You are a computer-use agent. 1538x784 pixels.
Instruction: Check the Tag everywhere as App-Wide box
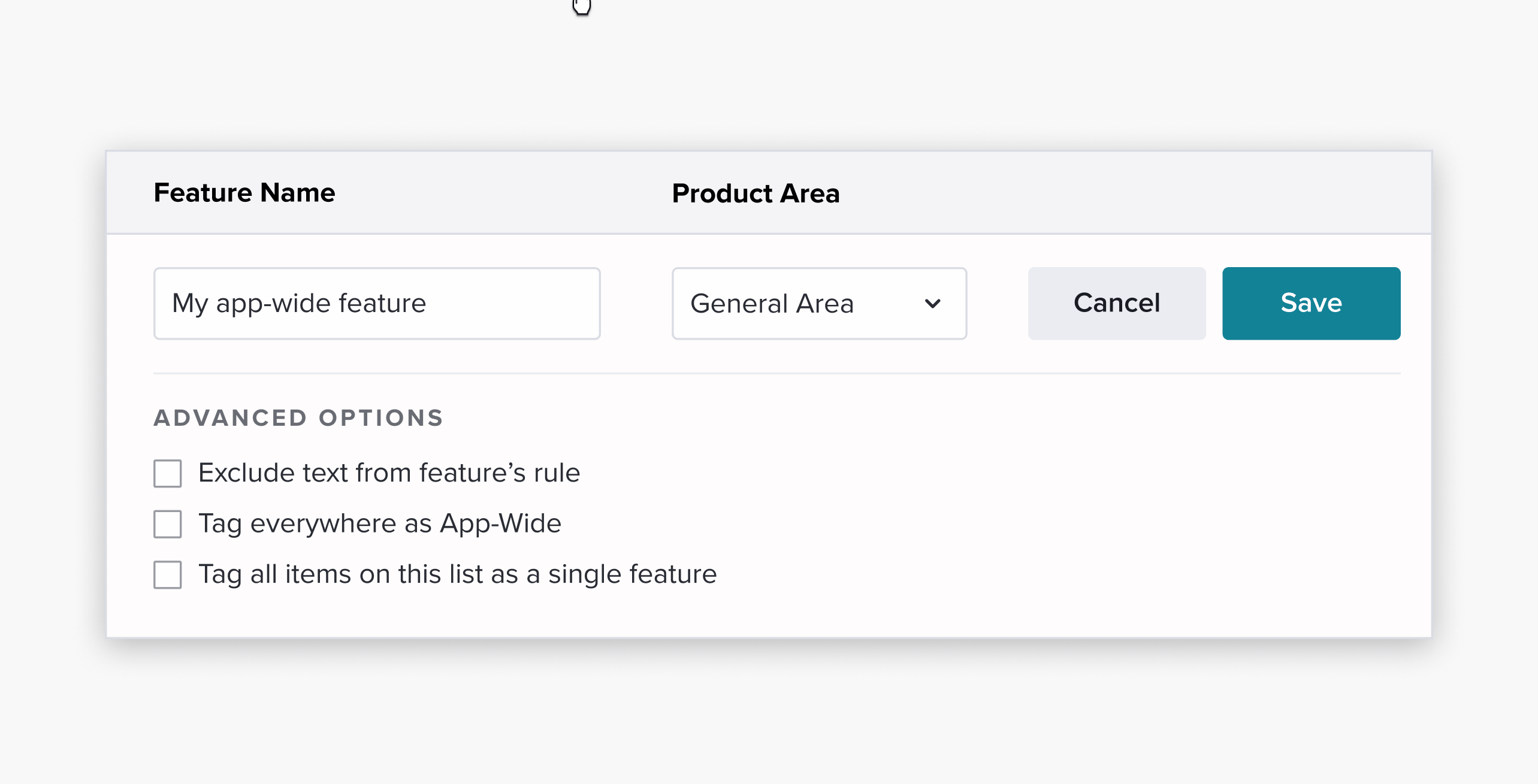(168, 524)
